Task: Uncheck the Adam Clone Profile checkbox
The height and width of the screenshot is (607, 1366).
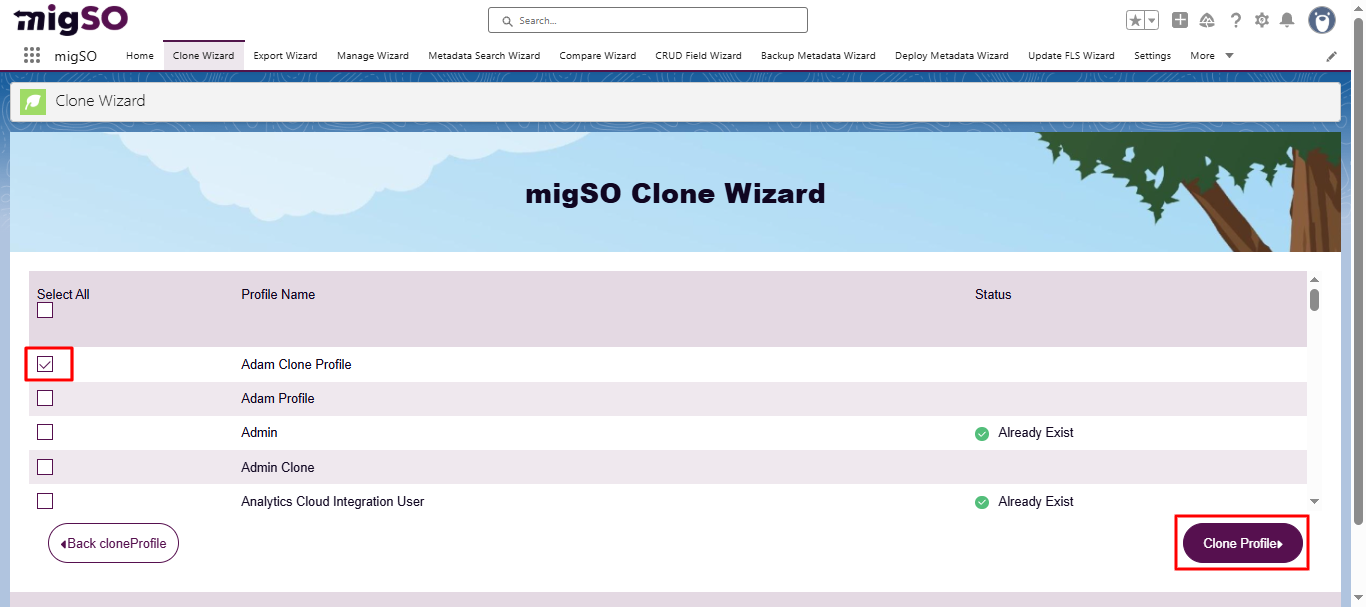Action: (45, 364)
